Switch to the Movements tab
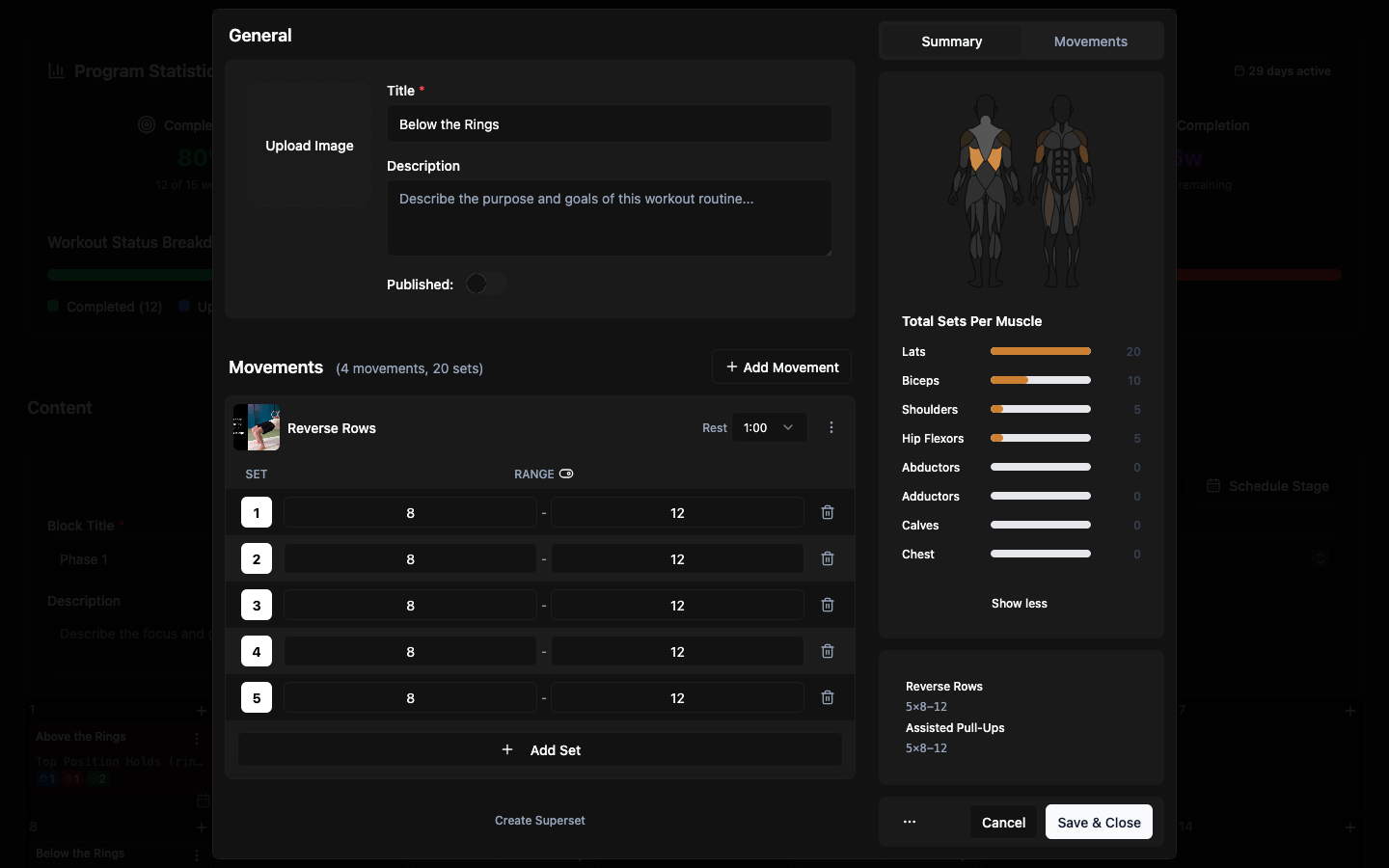Viewport: 1389px width, 868px height. [1090, 41]
